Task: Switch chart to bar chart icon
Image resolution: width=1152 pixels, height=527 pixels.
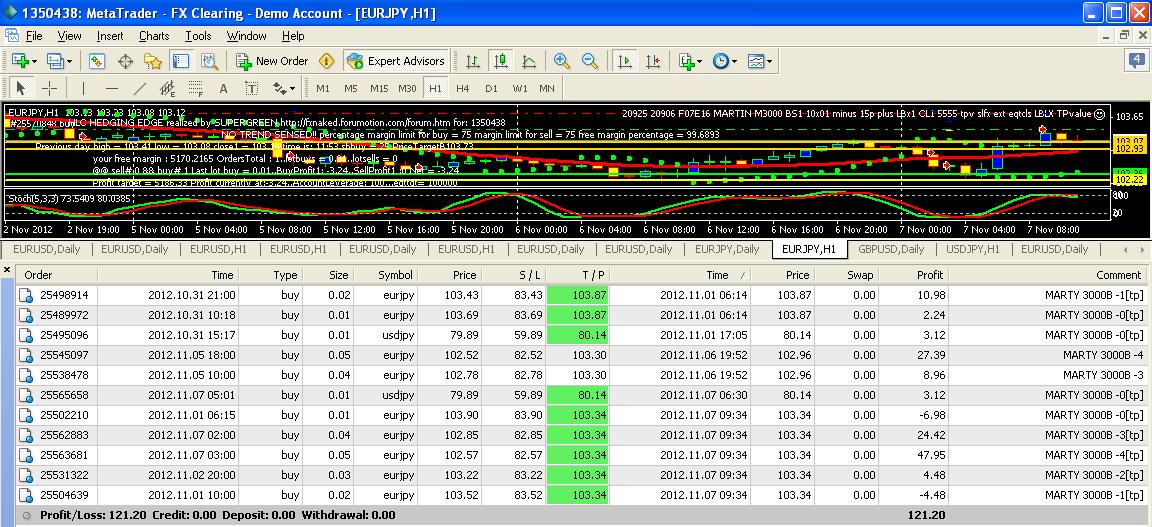Action: [x=473, y=61]
